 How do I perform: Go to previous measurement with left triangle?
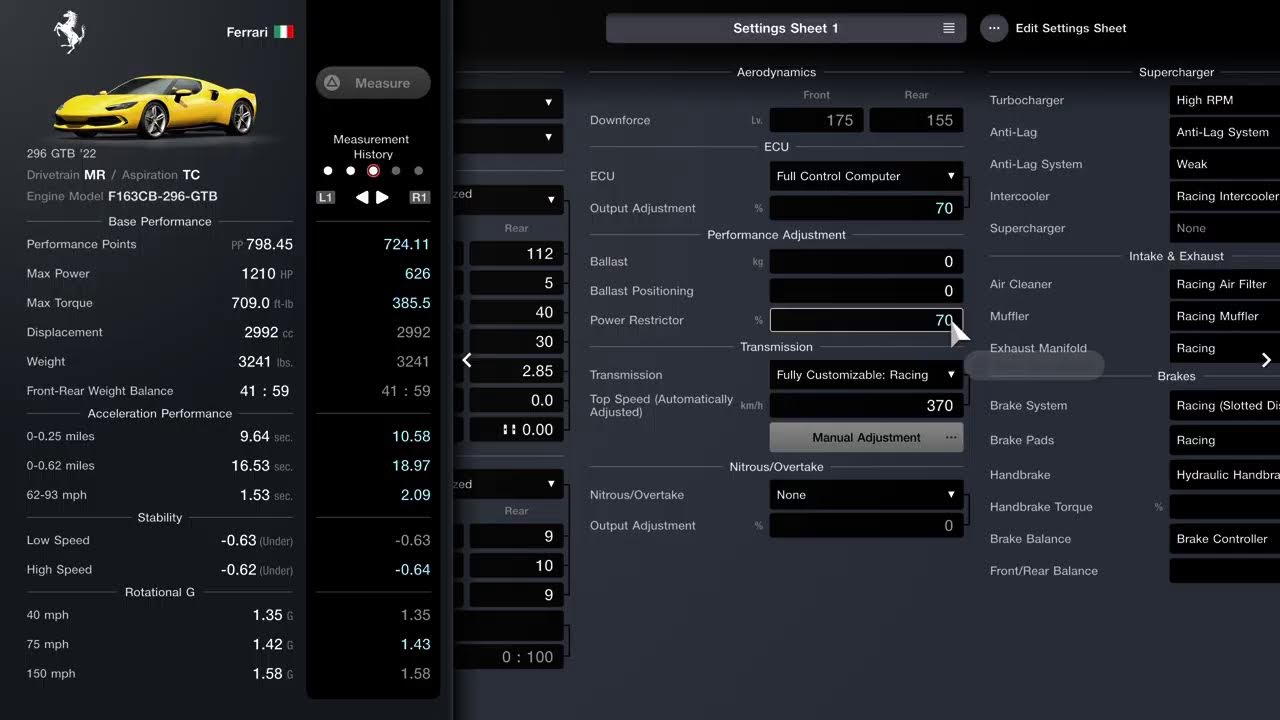[x=361, y=198]
